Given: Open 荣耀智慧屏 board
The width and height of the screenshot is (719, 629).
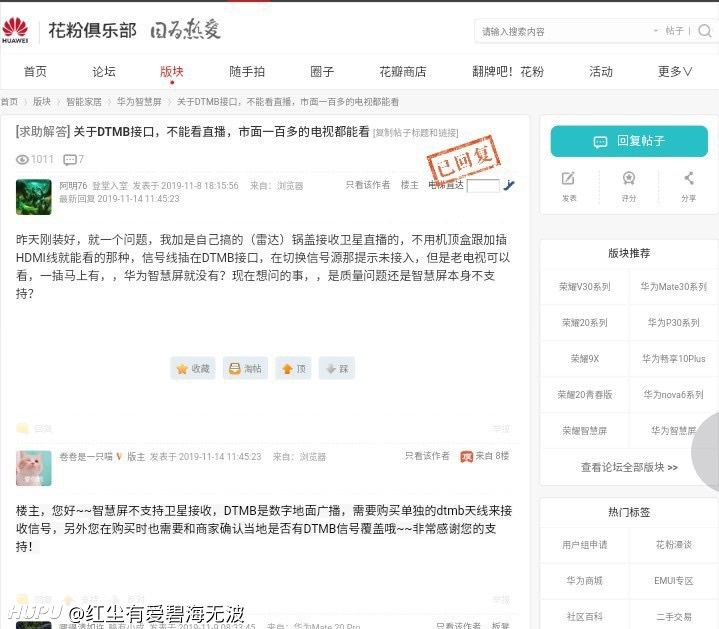Looking at the screenshot, I should [x=584, y=431].
